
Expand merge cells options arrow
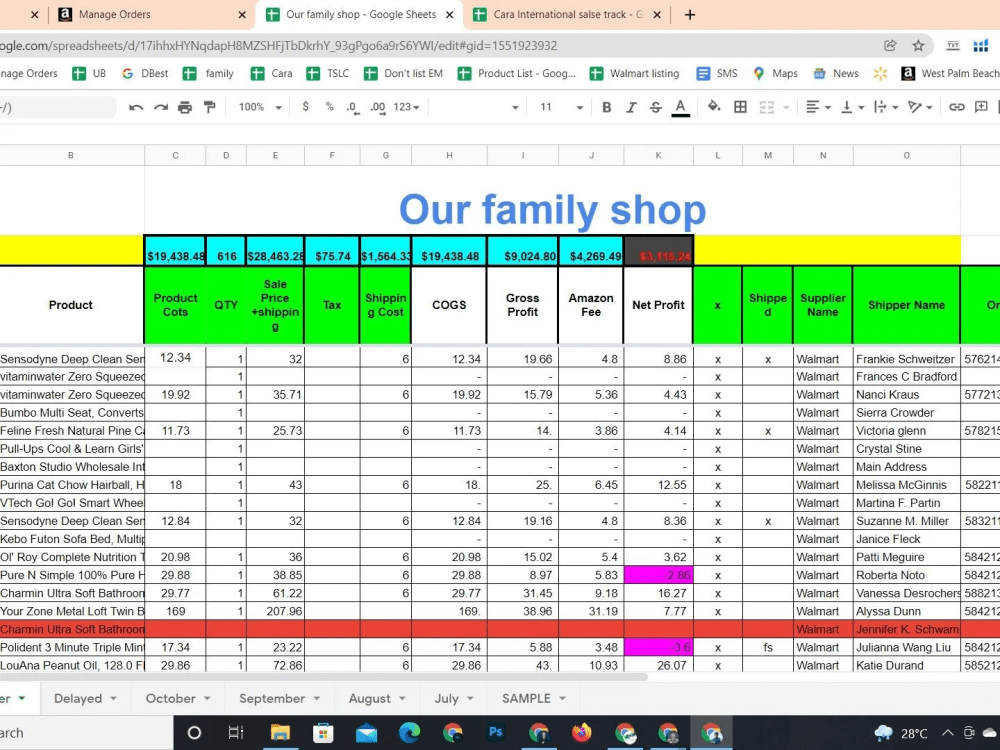786,108
